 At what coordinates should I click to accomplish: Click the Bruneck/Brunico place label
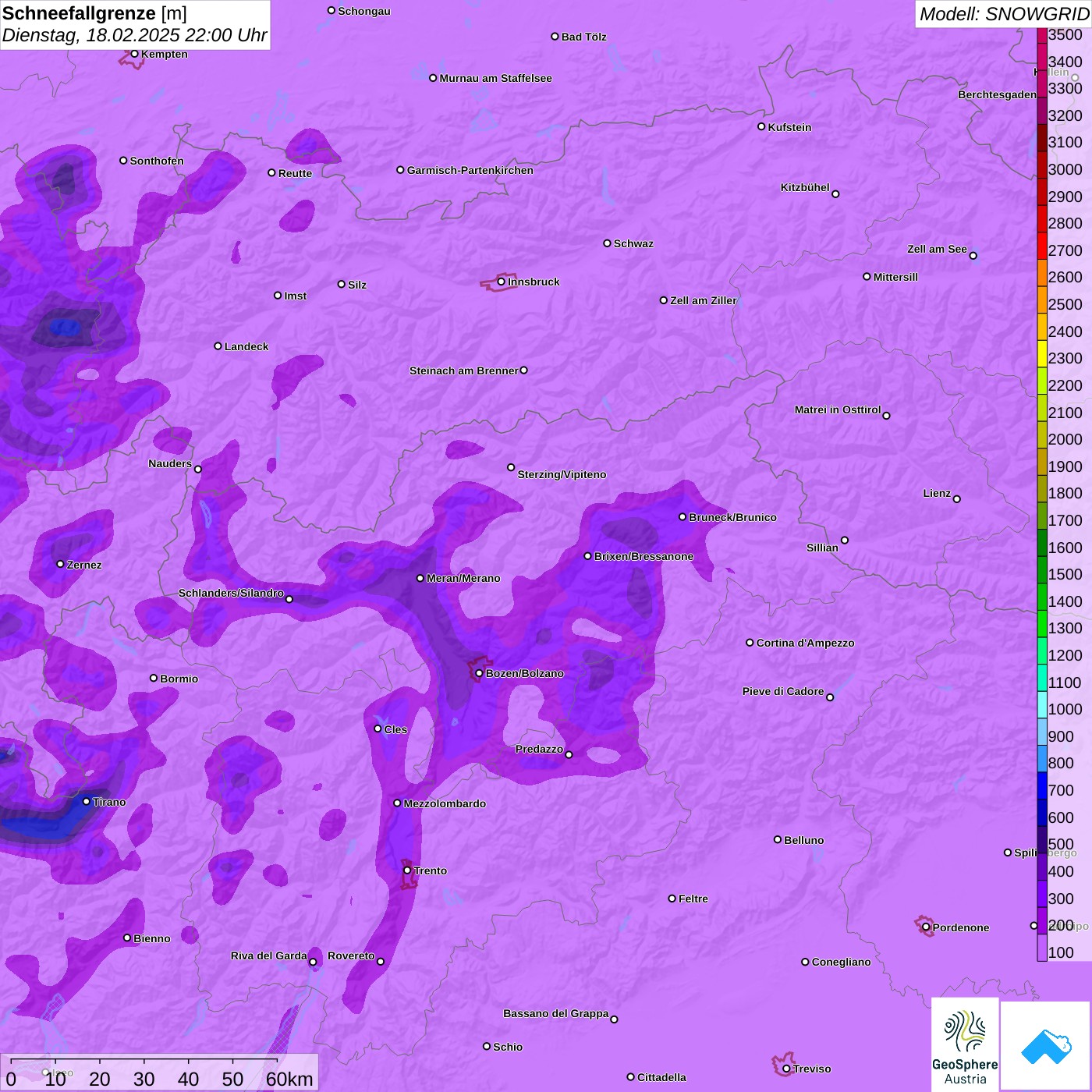732,517
